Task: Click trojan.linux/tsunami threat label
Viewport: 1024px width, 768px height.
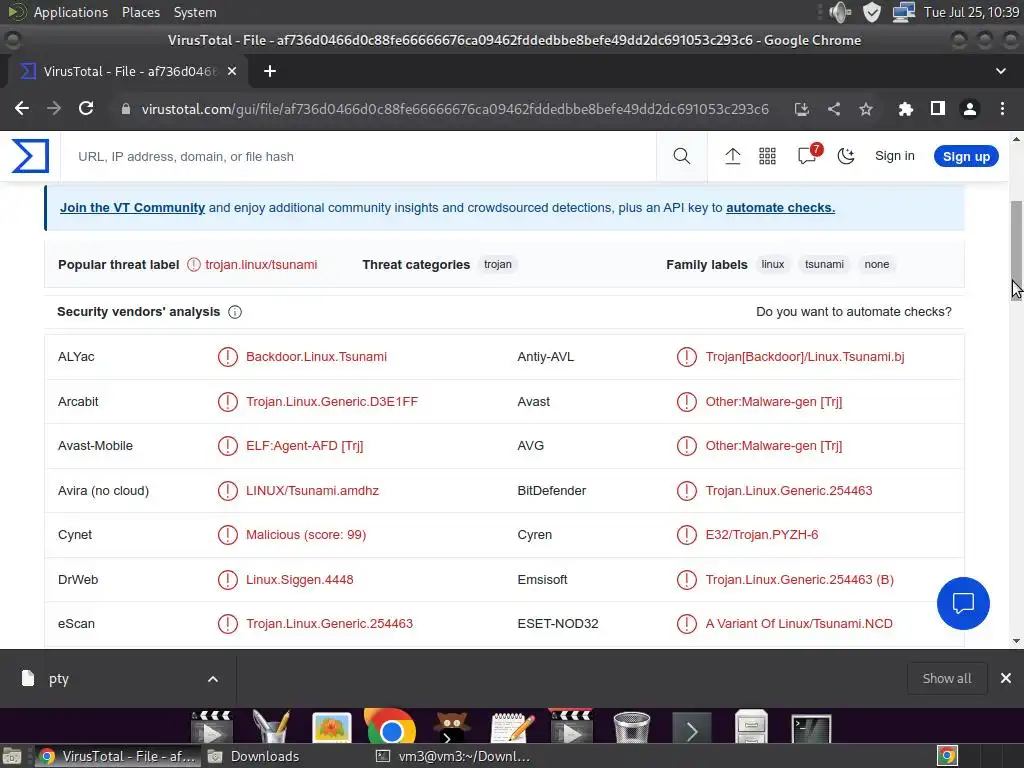Action: (261, 264)
